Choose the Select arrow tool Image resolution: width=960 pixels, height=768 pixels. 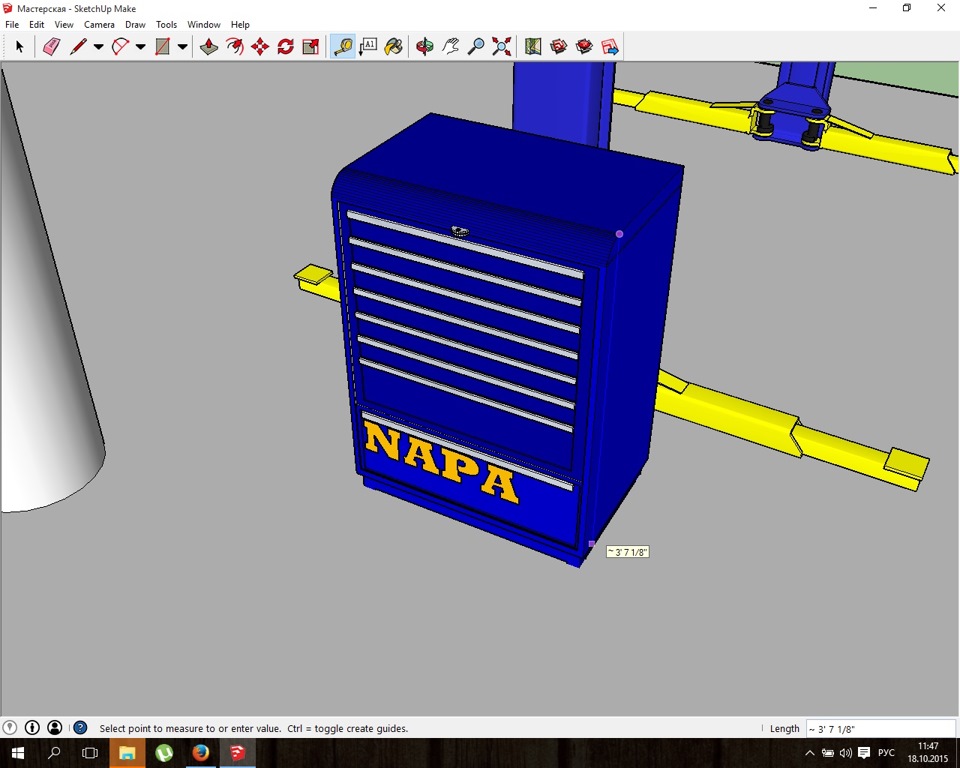(20, 47)
